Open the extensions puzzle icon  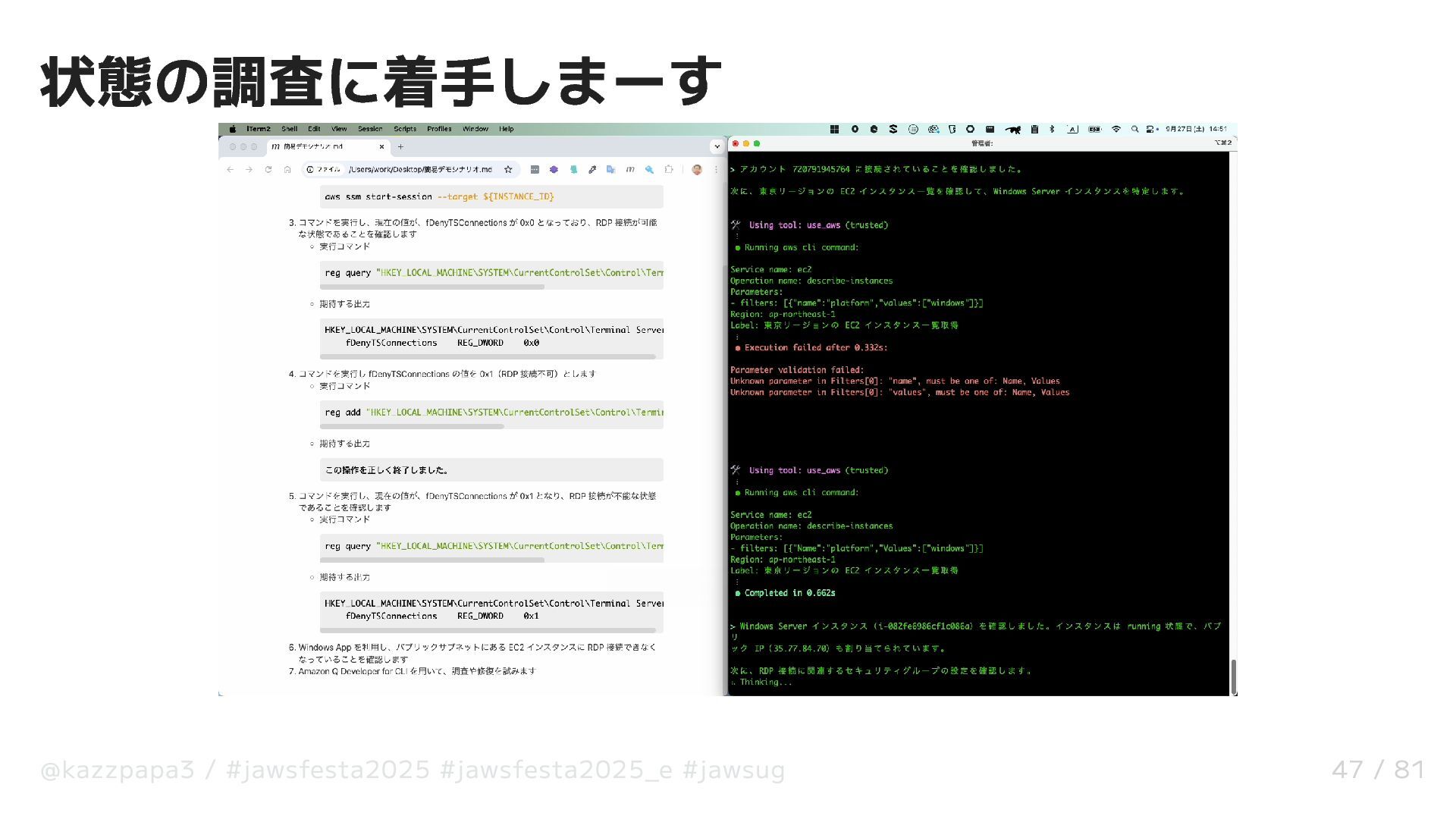(x=668, y=170)
